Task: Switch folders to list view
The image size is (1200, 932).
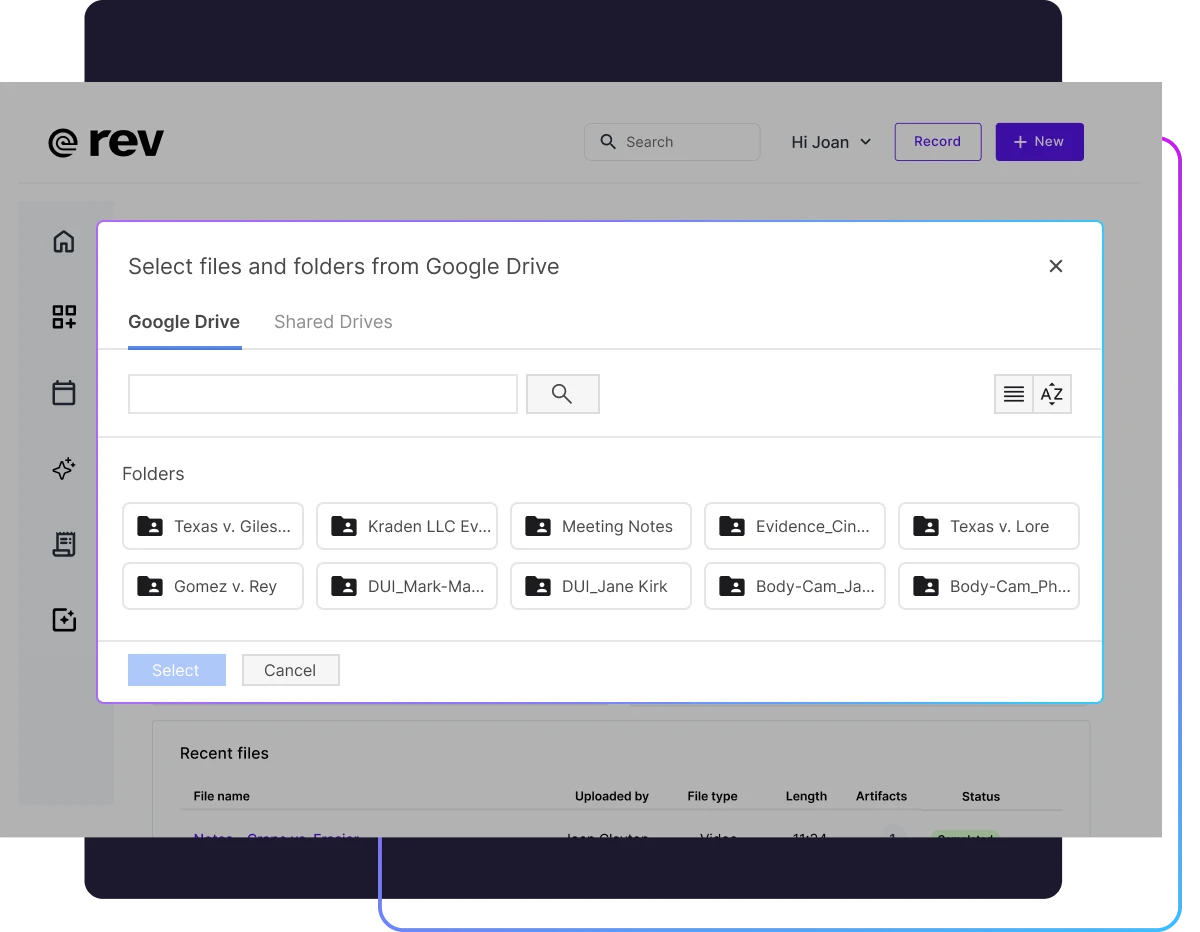Action: coord(1013,394)
